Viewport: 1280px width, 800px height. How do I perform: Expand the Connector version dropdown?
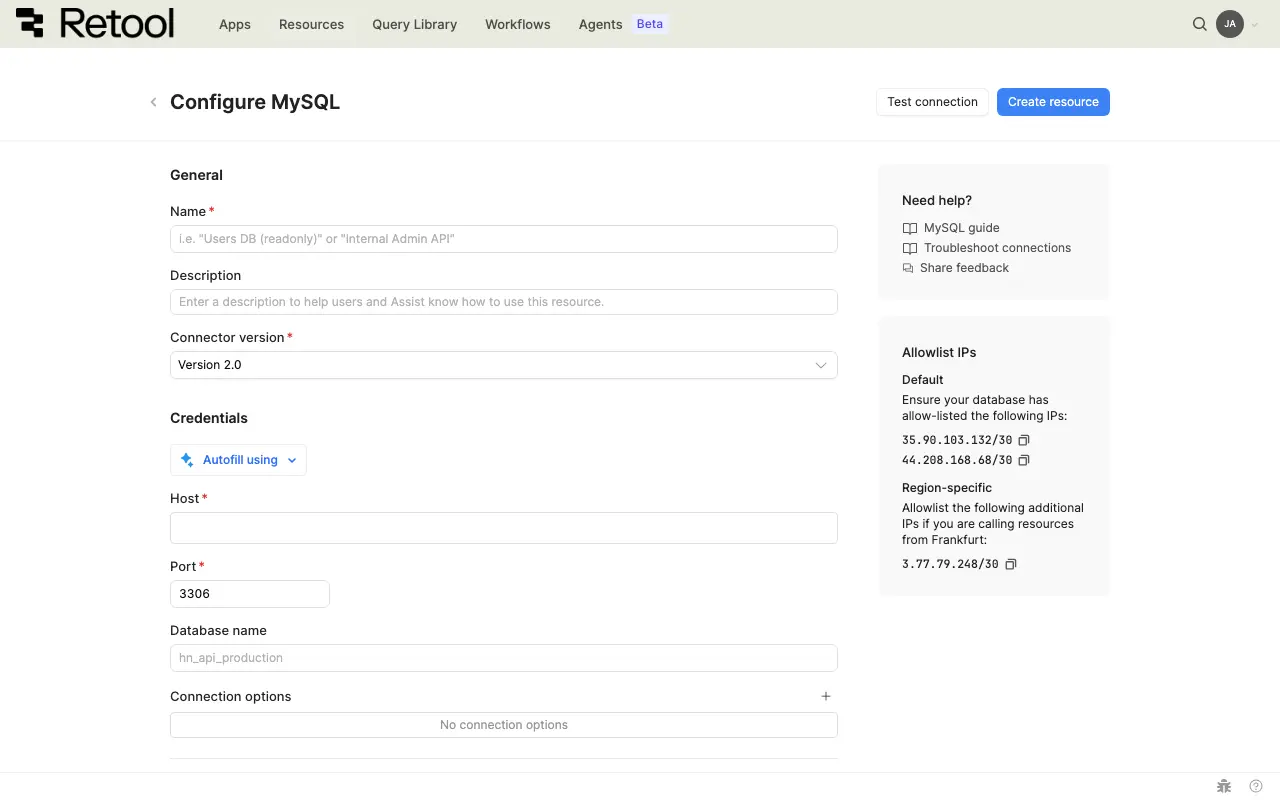pyautogui.click(x=503, y=365)
